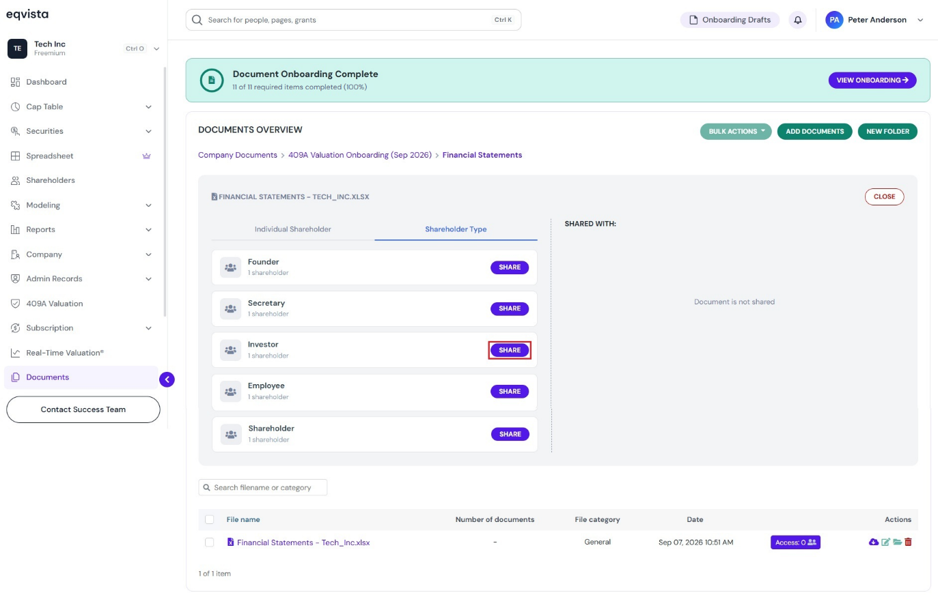Click the green edit pencil icon
938x595 pixels.
tap(885, 542)
